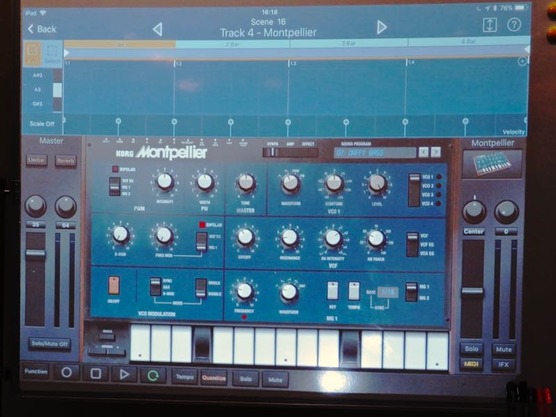The image size is (556, 417).
Task: Start playback with the play button
Action: point(124,374)
